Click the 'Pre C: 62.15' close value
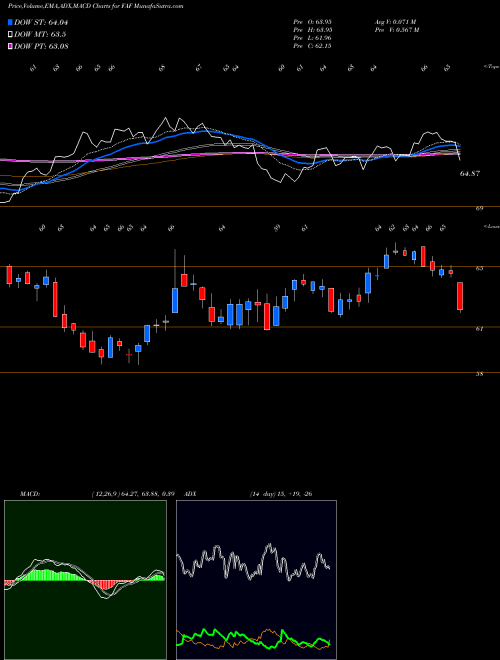 [x=314, y=46]
